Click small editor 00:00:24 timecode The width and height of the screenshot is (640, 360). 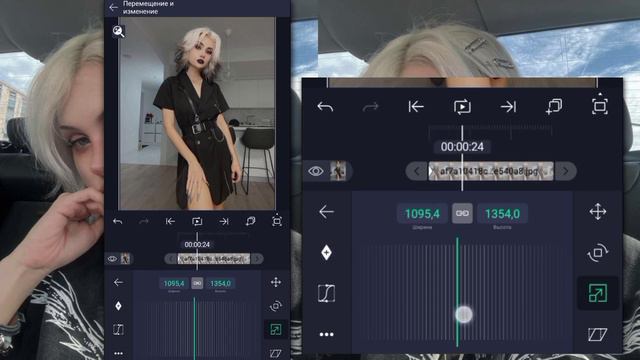click(197, 244)
